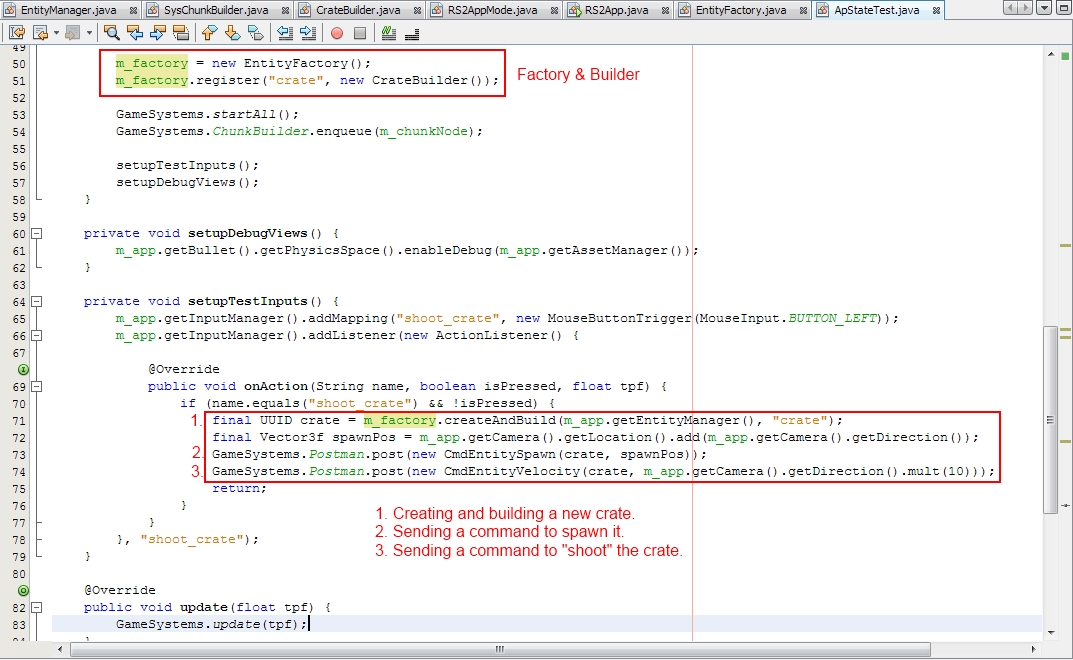Collapse the onAction method fold
Viewport: 1073px width, 660px height.
pyautogui.click(x=37, y=386)
